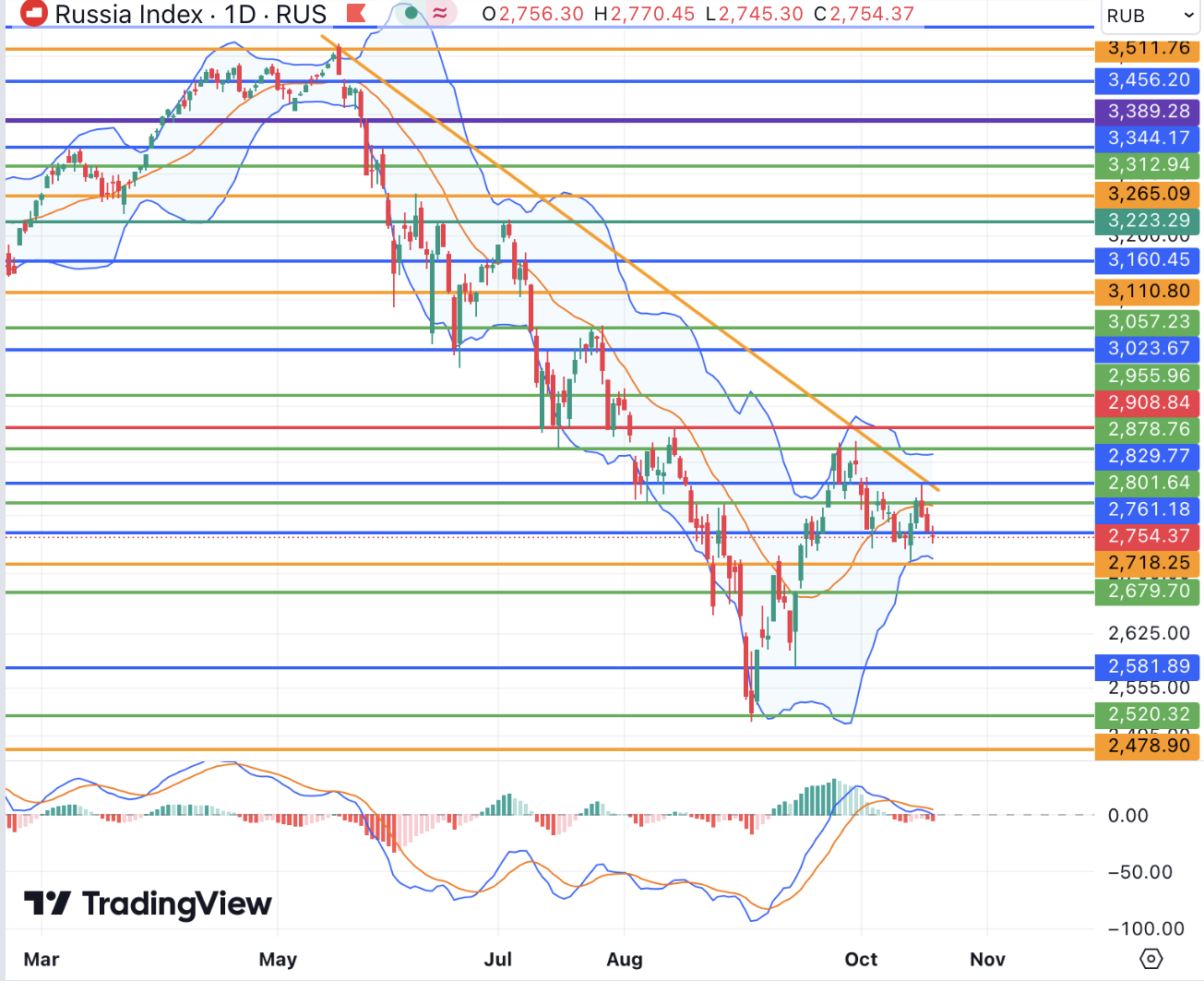This screenshot has height=981, width=1204.
Task: Select the 2,679.70 green price label
Action: (x=1148, y=592)
